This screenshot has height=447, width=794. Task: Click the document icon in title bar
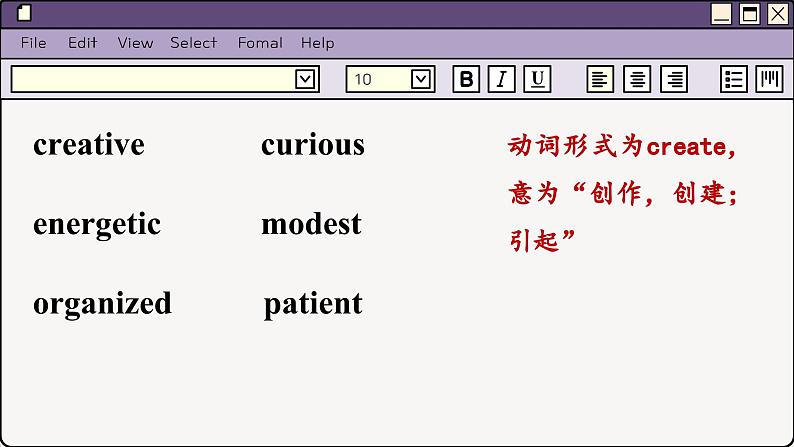point(25,13)
